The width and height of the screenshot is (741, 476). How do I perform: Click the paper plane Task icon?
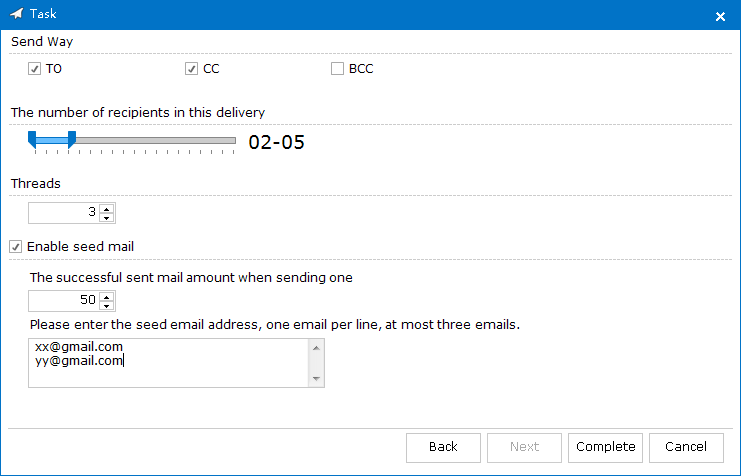tap(17, 14)
